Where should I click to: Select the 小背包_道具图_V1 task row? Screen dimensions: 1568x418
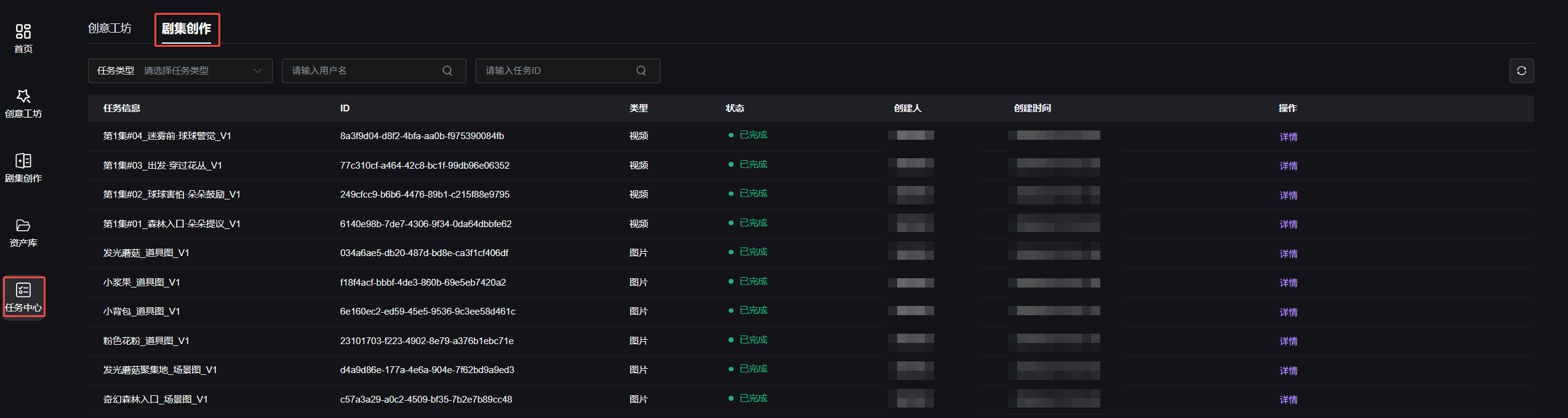click(810, 311)
